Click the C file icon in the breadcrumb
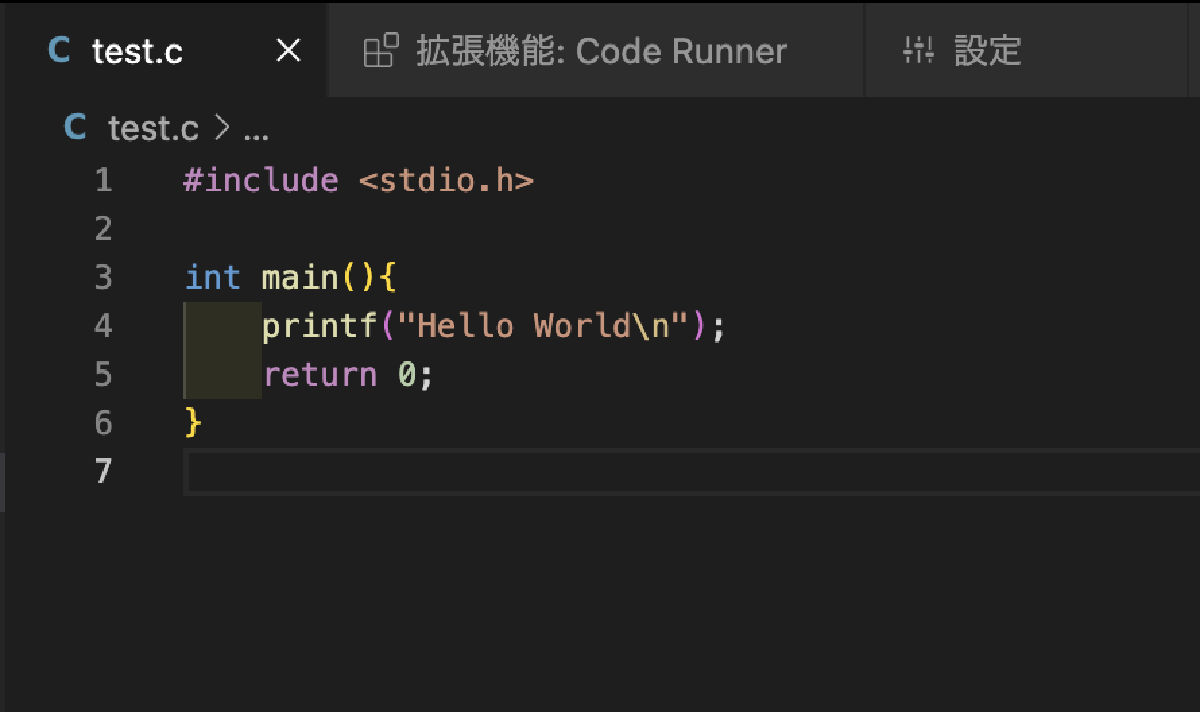 (x=75, y=127)
